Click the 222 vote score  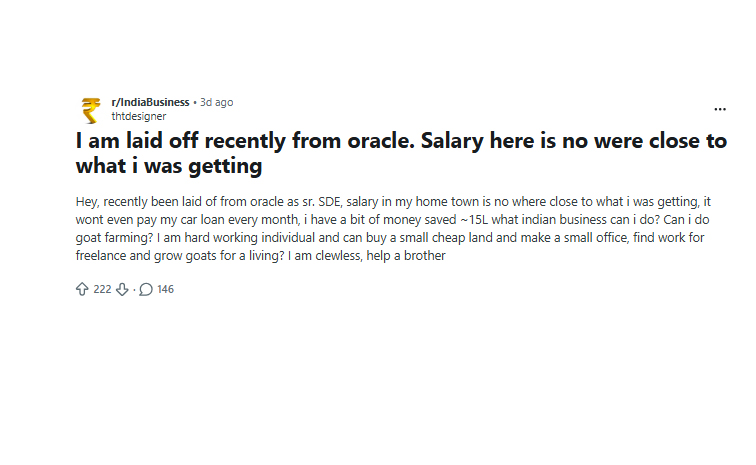pos(102,289)
